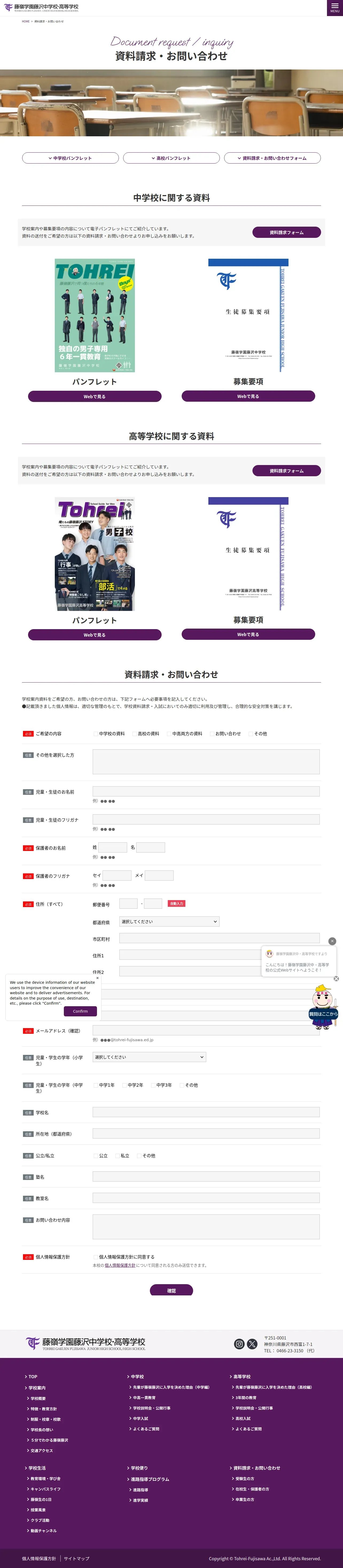
Task: Open the school's X (Twitter) icon
Action: point(252,1344)
